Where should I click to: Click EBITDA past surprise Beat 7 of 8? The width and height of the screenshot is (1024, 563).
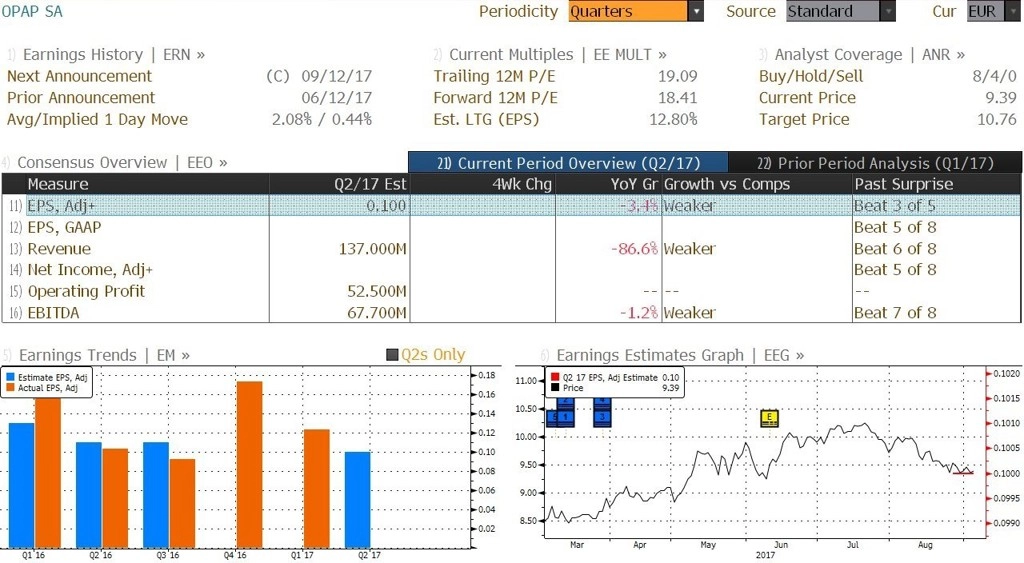pyautogui.click(x=895, y=313)
